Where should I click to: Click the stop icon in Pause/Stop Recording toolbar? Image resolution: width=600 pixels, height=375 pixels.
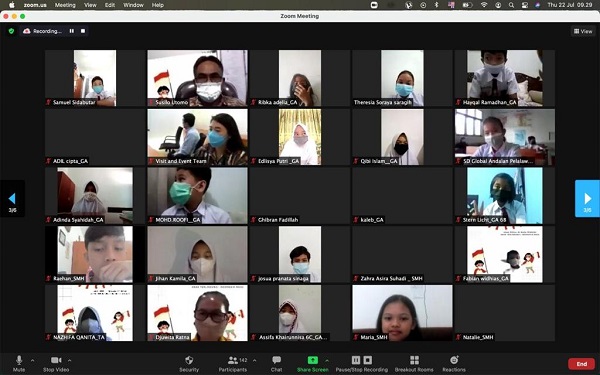[367, 360]
